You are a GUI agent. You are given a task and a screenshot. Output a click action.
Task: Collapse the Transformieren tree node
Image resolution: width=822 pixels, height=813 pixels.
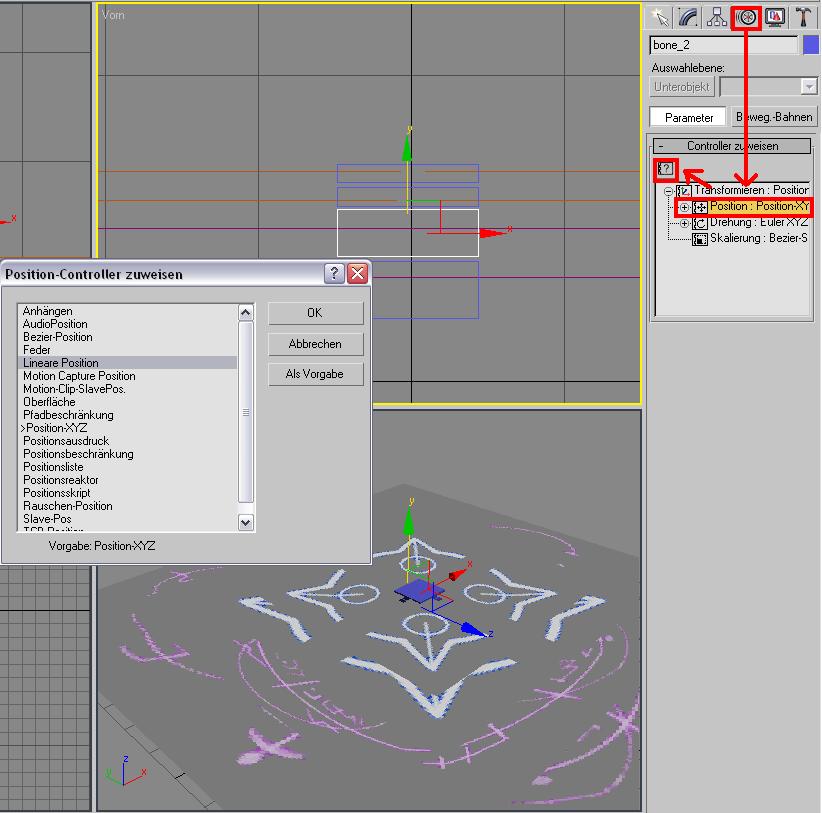(x=668, y=191)
